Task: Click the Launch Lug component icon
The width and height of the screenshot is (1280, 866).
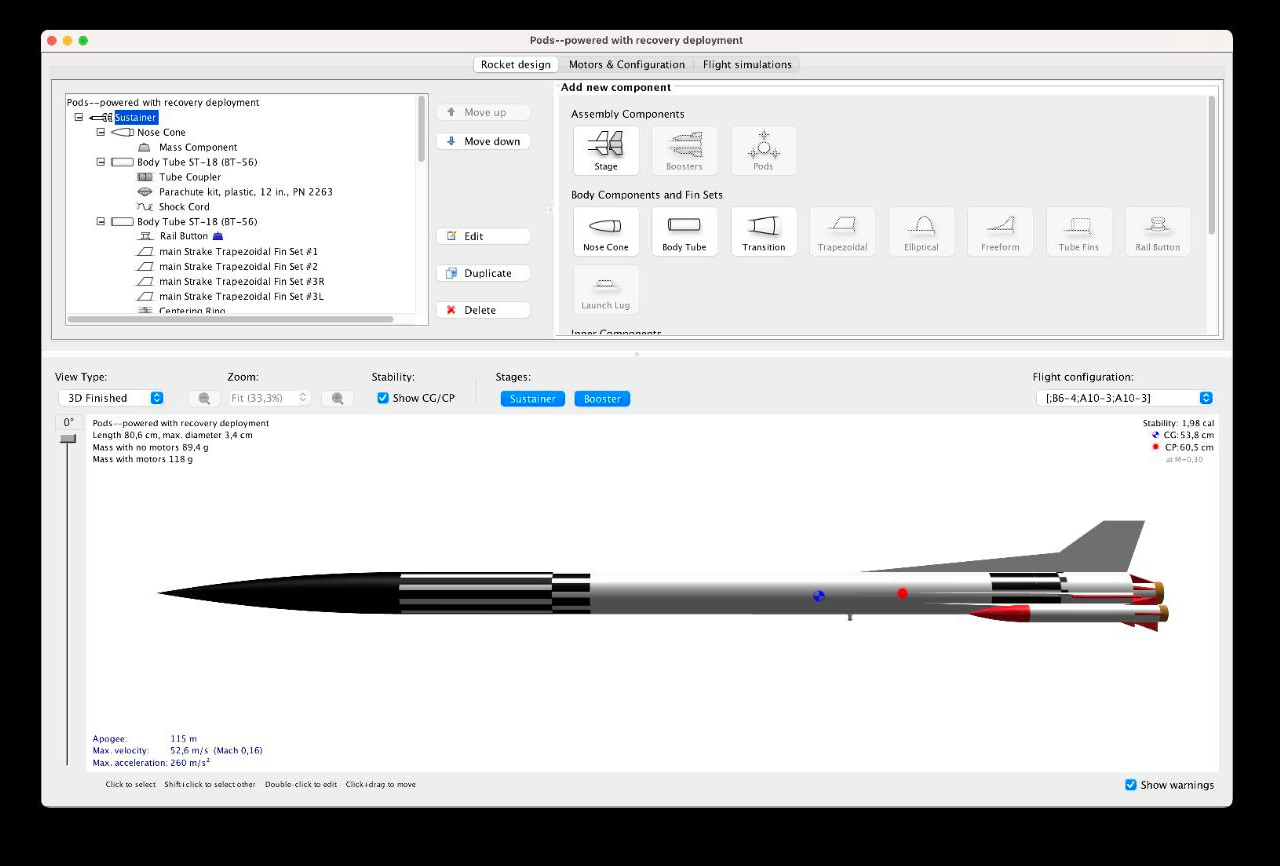Action: coord(606,289)
